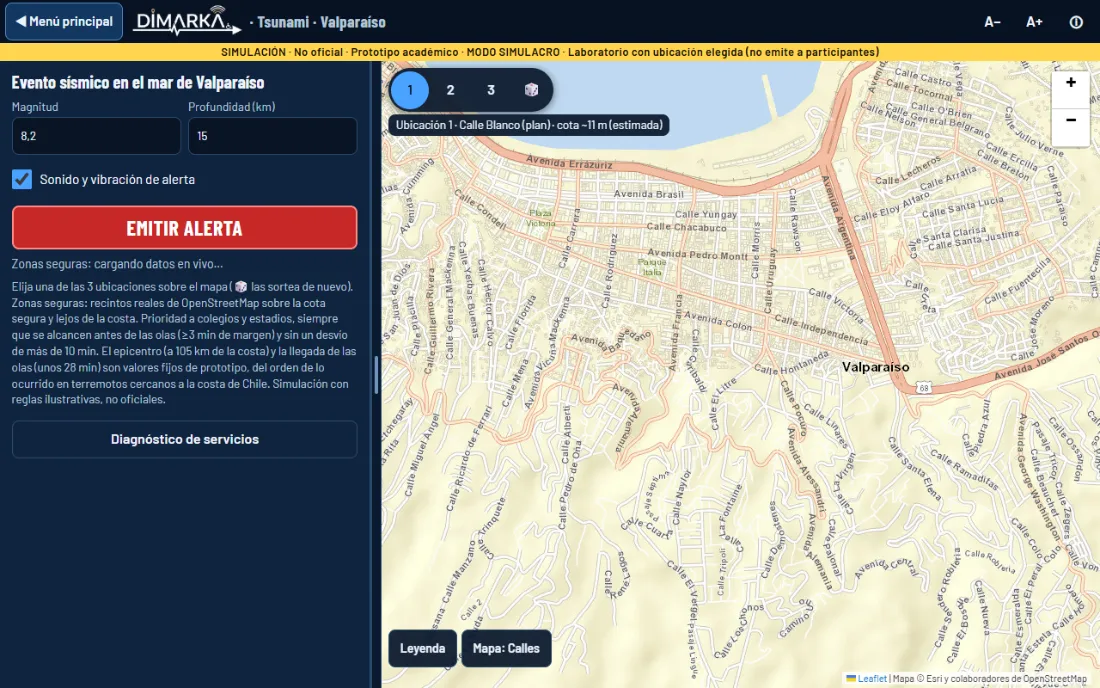Click the Avenida Pedro Montt street label
The height and width of the screenshot is (688, 1100).
click(697, 255)
